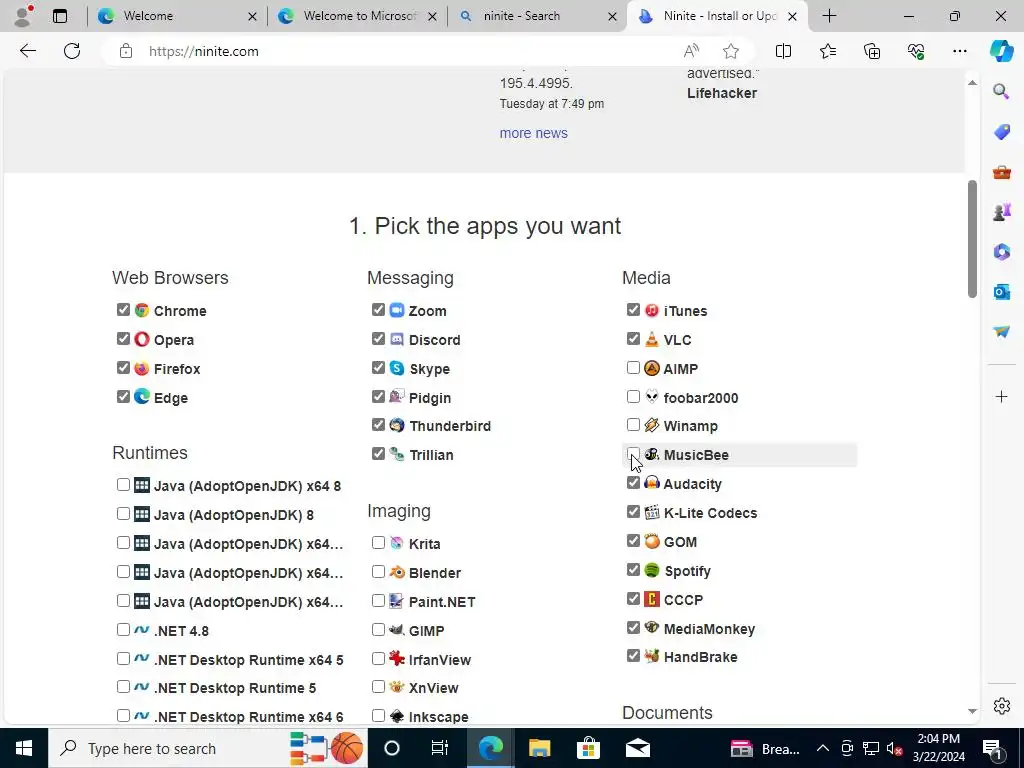Open Edge sidebar Outlook icon

point(1001,291)
